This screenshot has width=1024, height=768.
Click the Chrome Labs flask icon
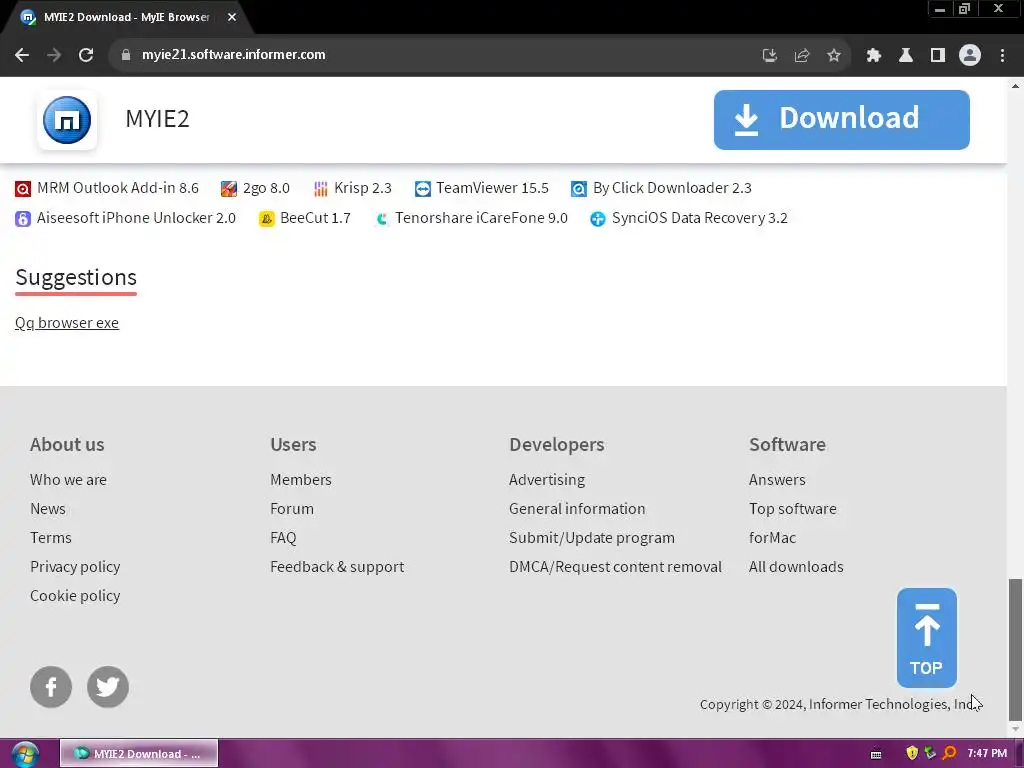tap(905, 55)
